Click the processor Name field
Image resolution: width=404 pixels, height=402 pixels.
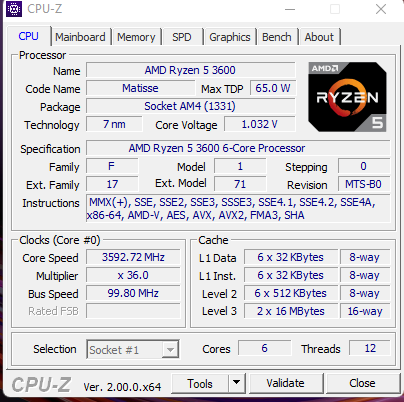(190, 70)
